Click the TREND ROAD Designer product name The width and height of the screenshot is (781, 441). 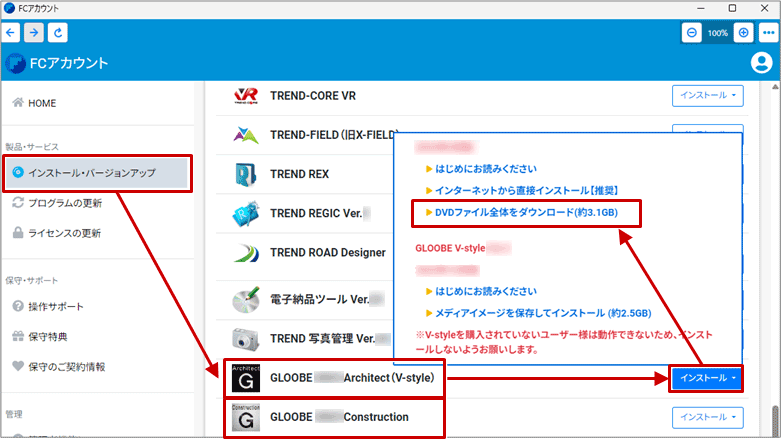[x=328, y=253]
